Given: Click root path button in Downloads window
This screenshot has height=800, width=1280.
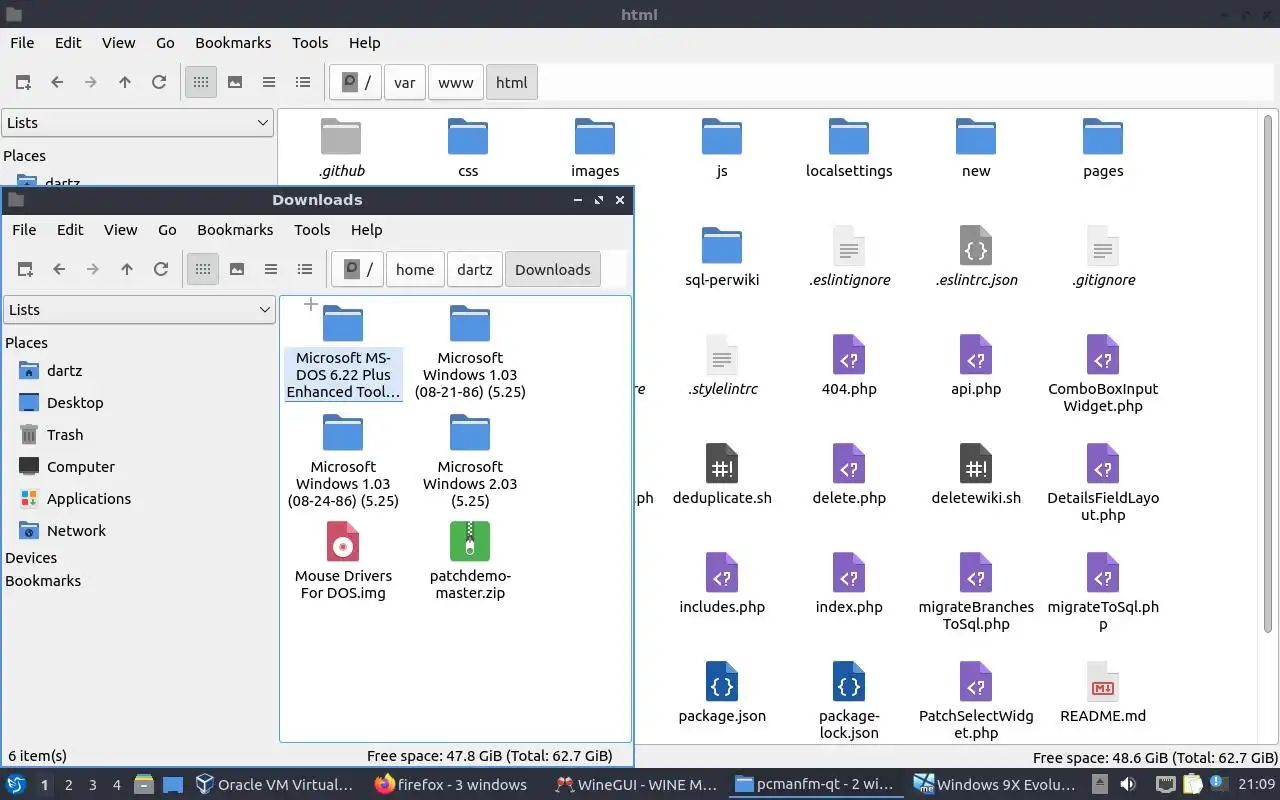Looking at the screenshot, I should click(x=358, y=270).
